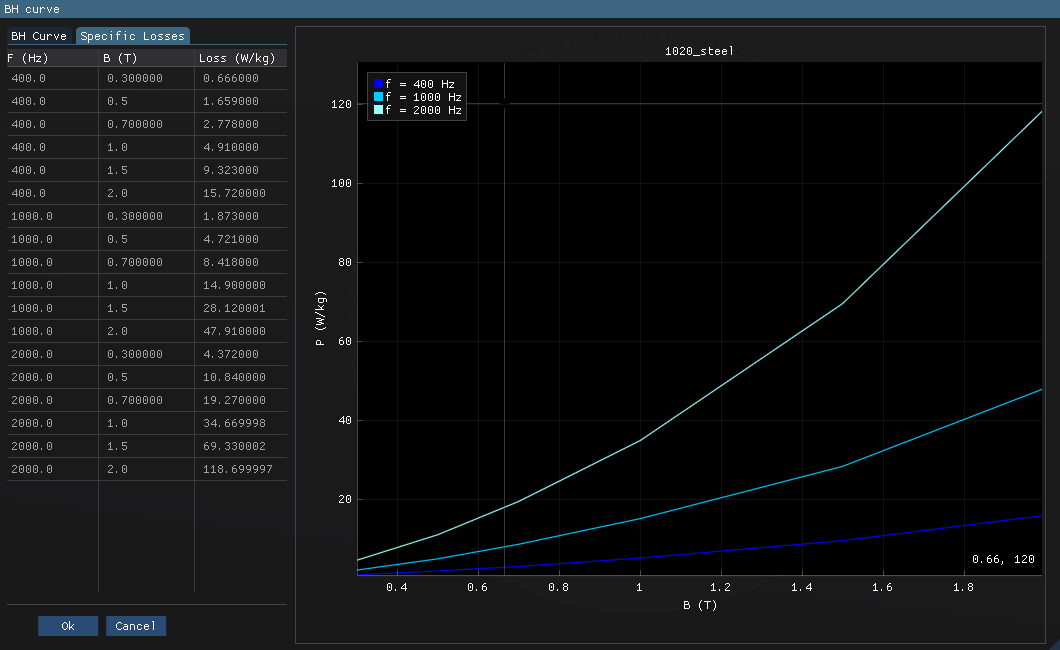1060x650 pixels.
Task: Toggle the f = 1000 Hz legend entry
Action: coord(418,96)
